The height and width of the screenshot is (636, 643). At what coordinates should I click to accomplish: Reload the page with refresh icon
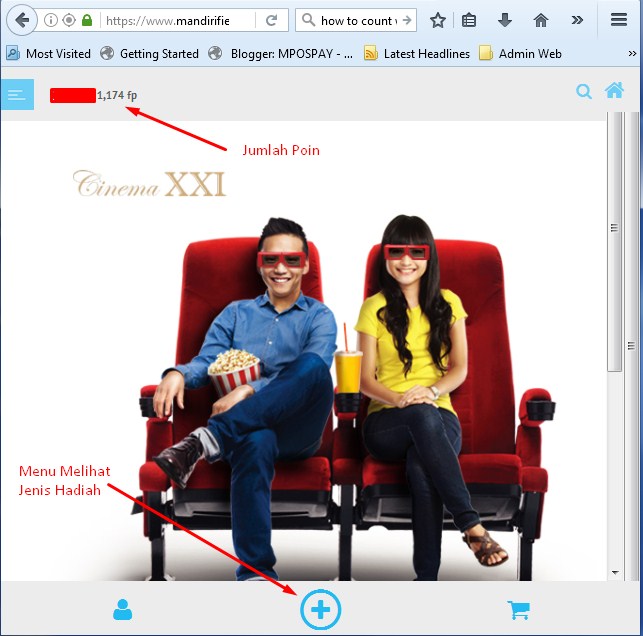(x=271, y=20)
